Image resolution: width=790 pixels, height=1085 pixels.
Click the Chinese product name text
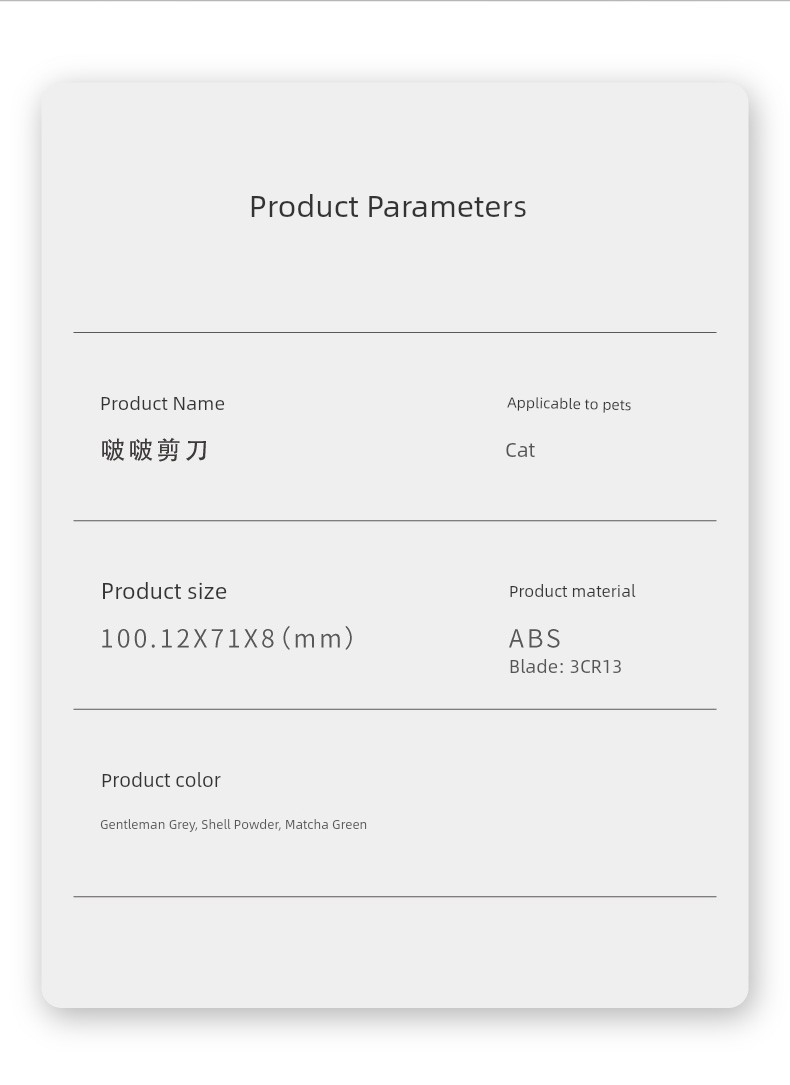pos(154,450)
